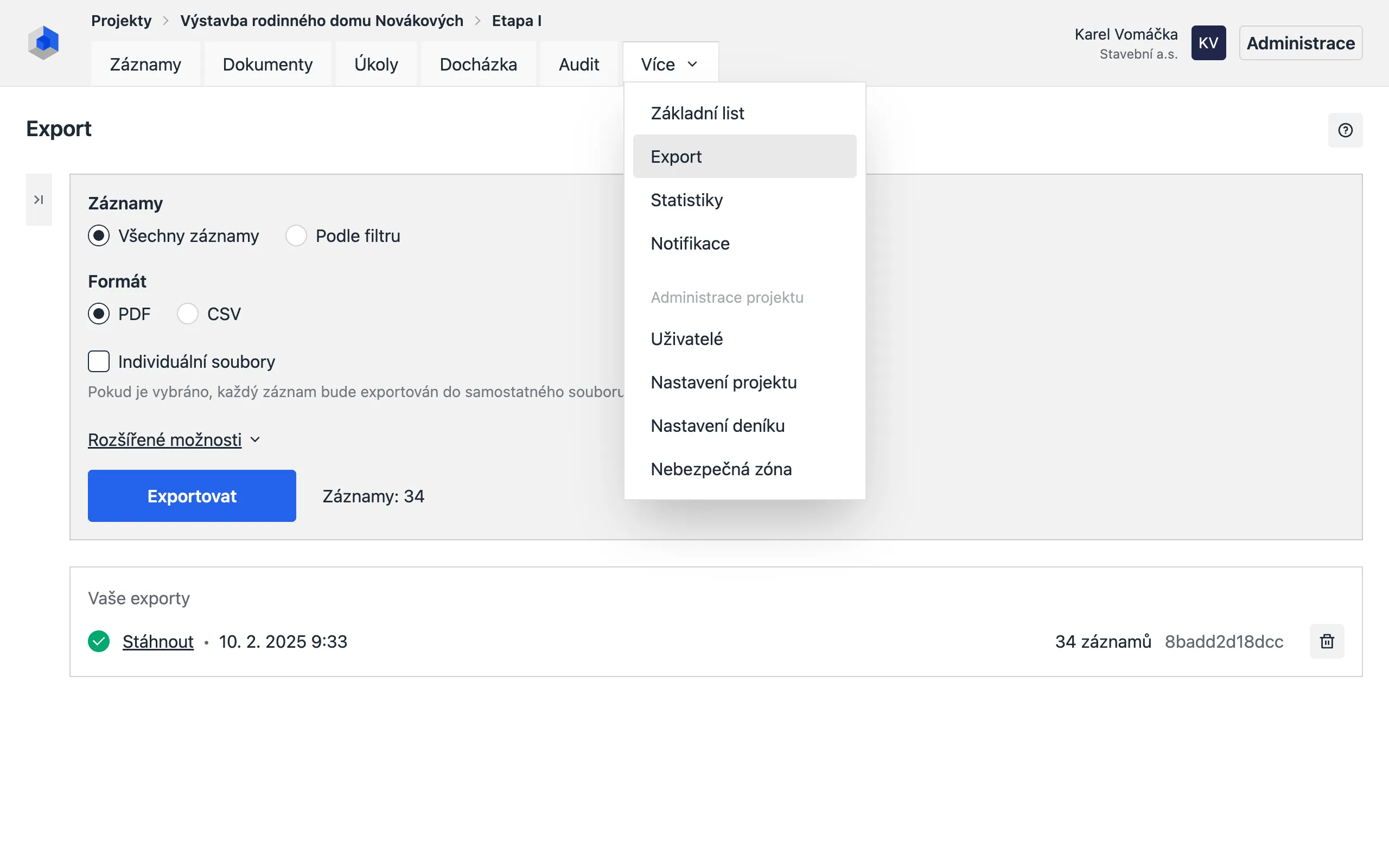The image size is (1389, 868).
Task: Click the blue Exportovat button
Action: pos(192,496)
